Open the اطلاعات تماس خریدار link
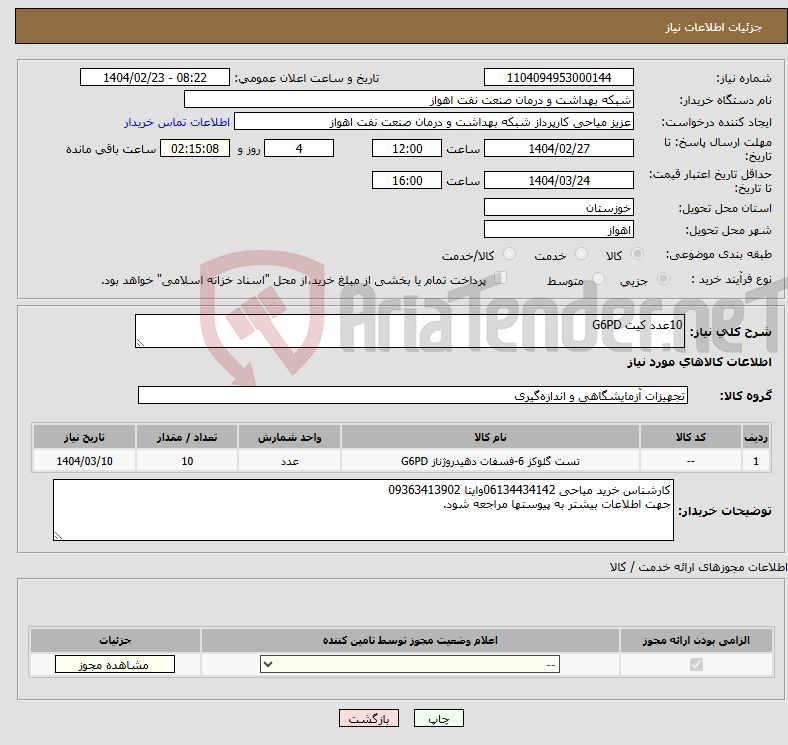 177,122
